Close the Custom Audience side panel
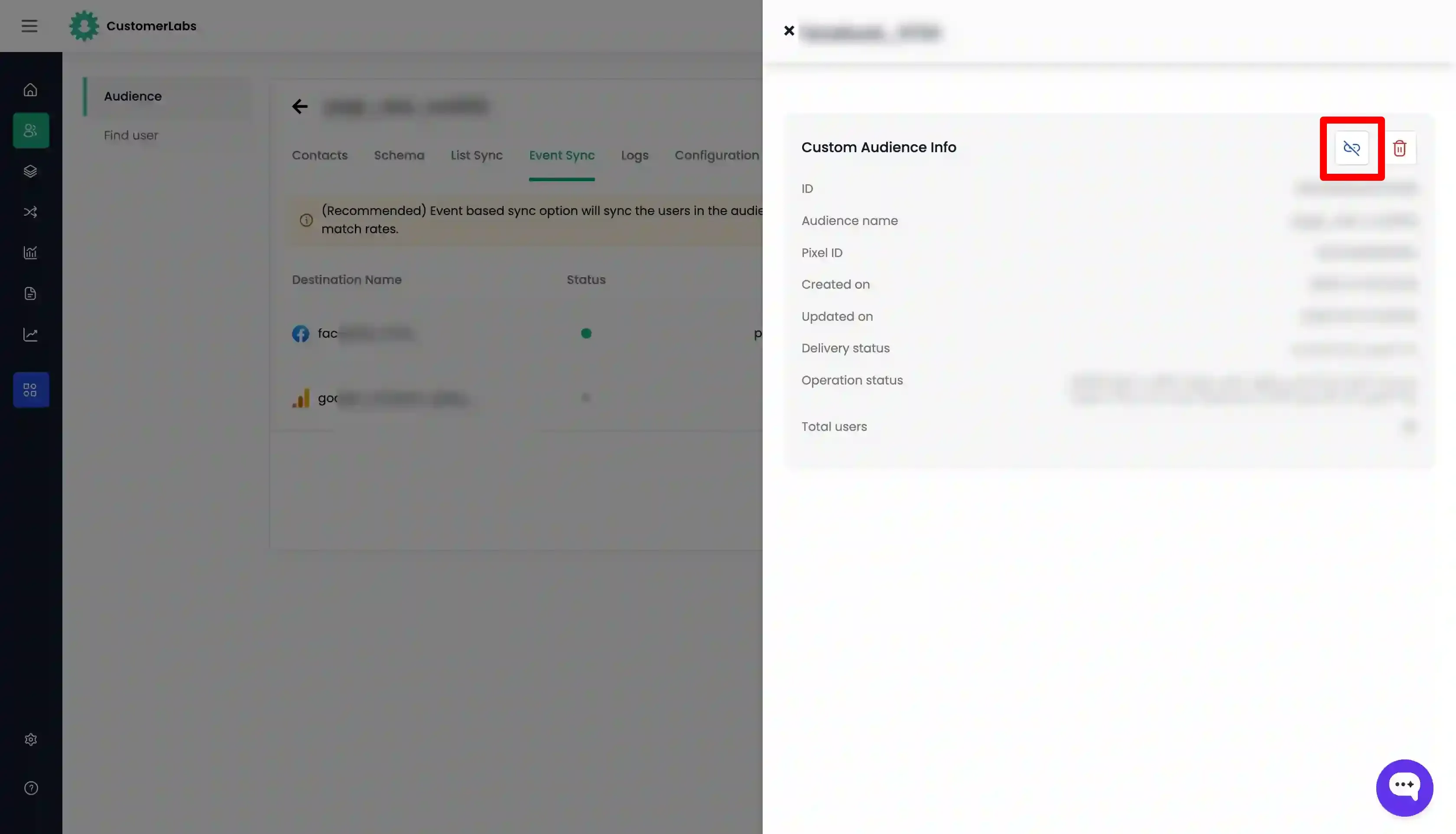Image resolution: width=1456 pixels, height=834 pixels. 789,31
